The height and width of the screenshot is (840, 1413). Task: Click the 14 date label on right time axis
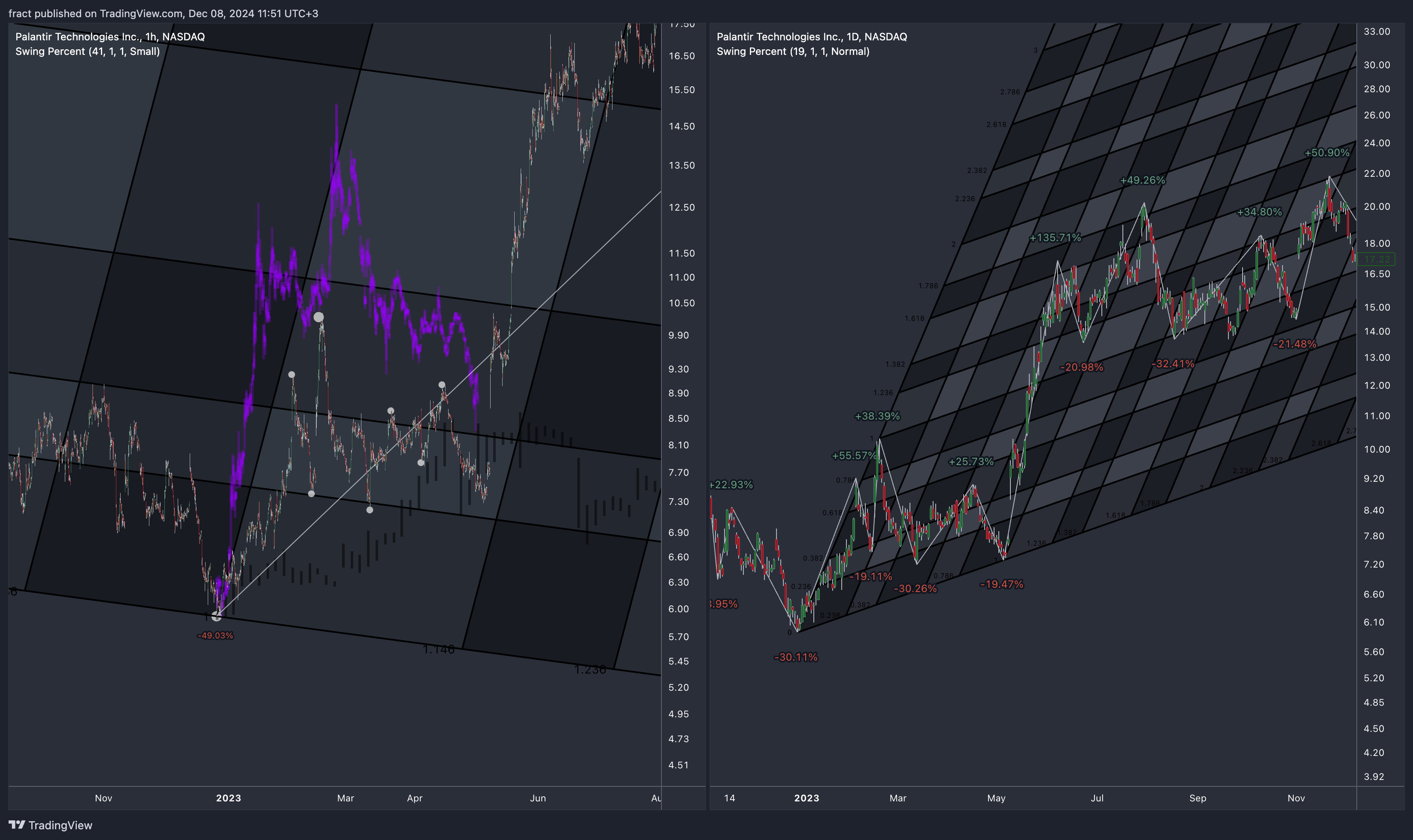729,798
